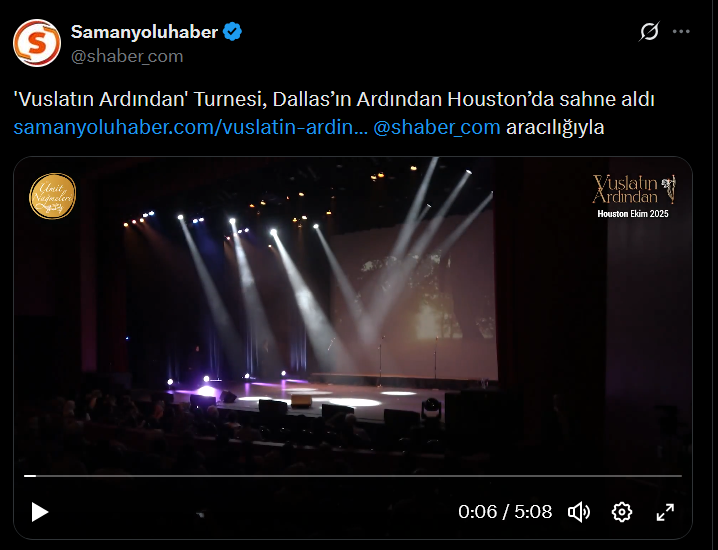The width and height of the screenshot is (718, 550).
Task: Click the Houston Ekim 2025 caption
Action: [633, 214]
